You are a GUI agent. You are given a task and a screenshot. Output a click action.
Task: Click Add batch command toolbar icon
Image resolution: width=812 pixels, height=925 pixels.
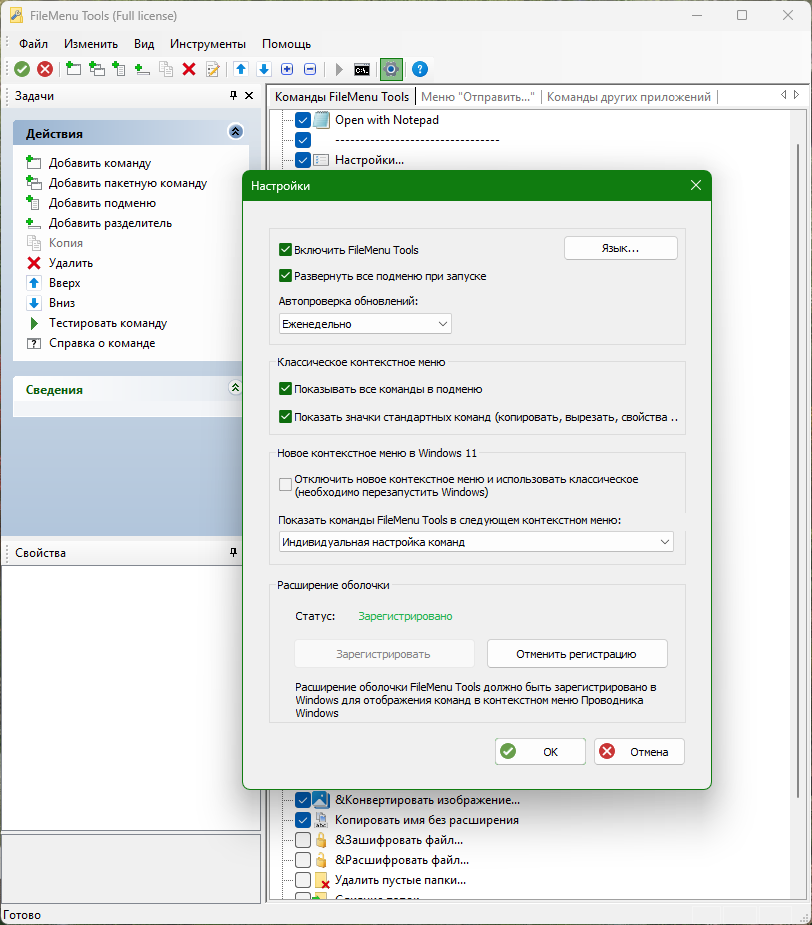pos(97,69)
